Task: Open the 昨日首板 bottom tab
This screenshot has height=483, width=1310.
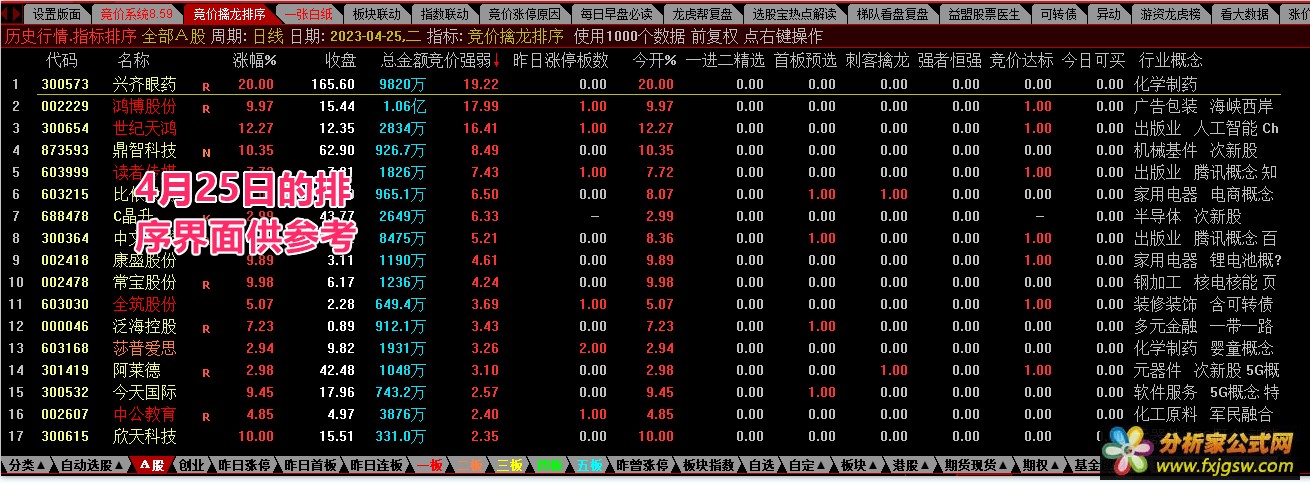Action: 310,466
